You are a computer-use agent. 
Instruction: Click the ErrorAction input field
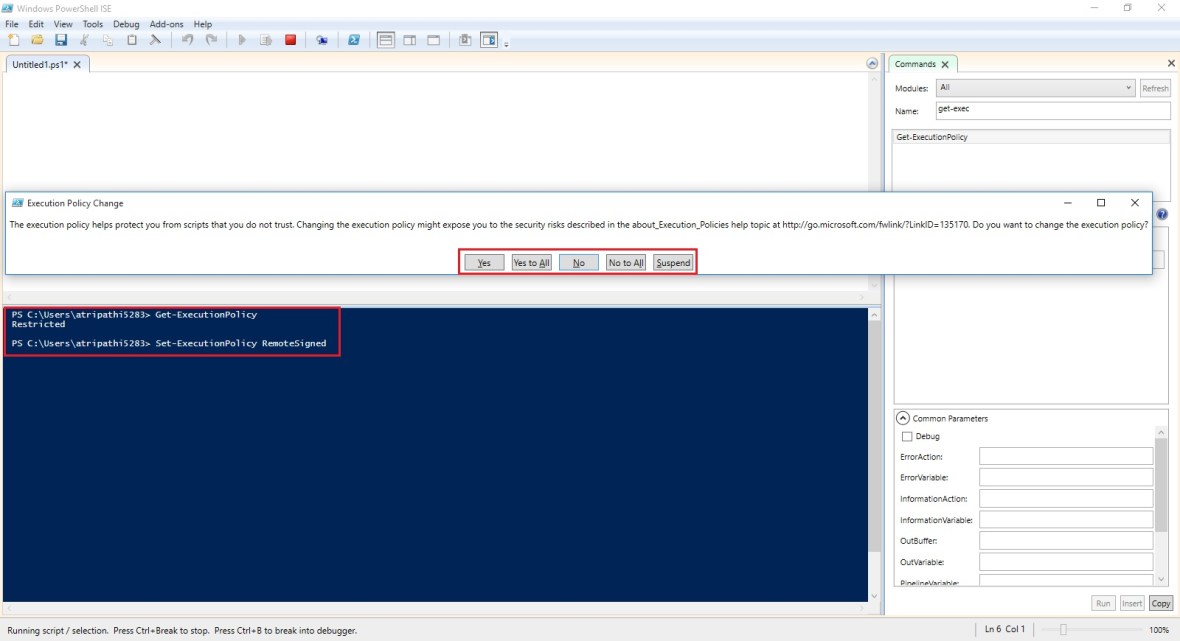[1065, 456]
